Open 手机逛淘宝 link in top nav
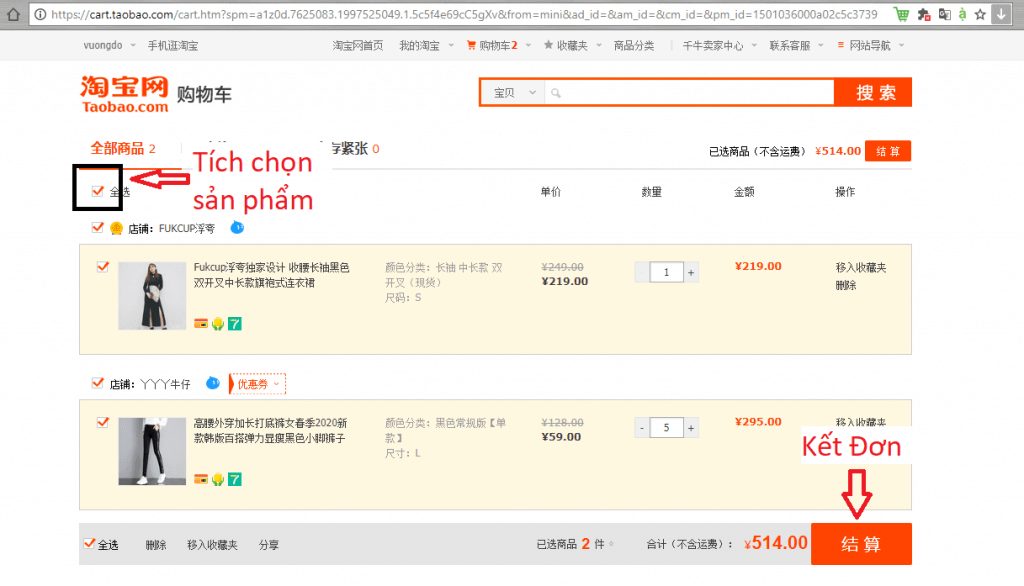The height and width of the screenshot is (586, 1024). 172,45
